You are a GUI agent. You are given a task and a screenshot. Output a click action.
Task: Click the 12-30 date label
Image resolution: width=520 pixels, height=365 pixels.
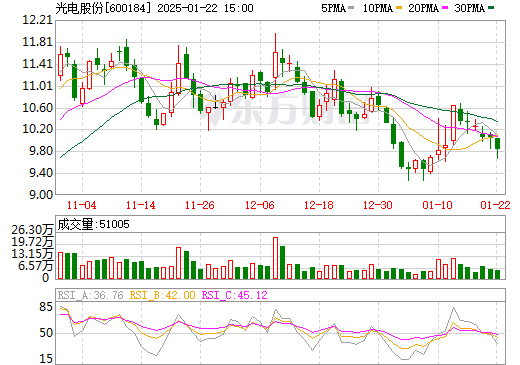pyautogui.click(x=378, y=205)
